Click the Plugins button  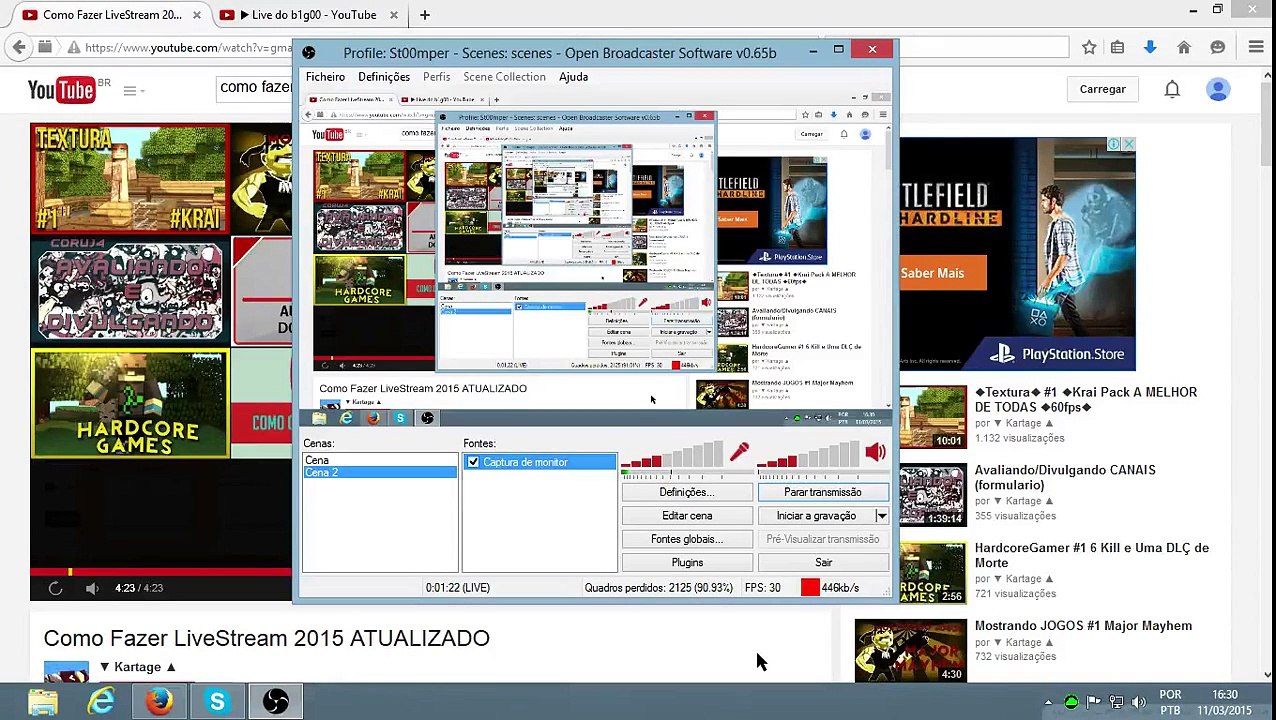click(687, 563)
